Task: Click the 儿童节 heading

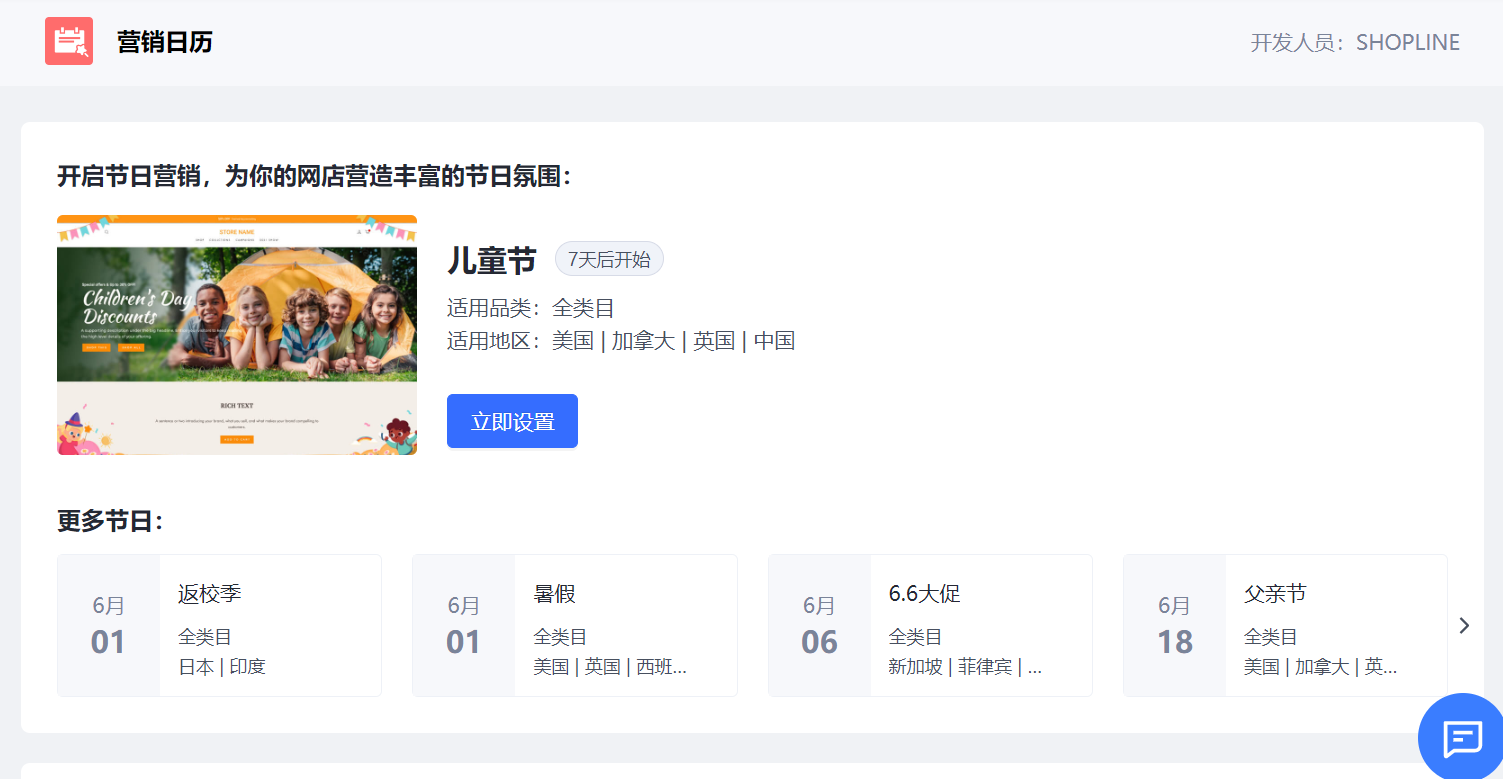Action: click(x=492, y=261)
